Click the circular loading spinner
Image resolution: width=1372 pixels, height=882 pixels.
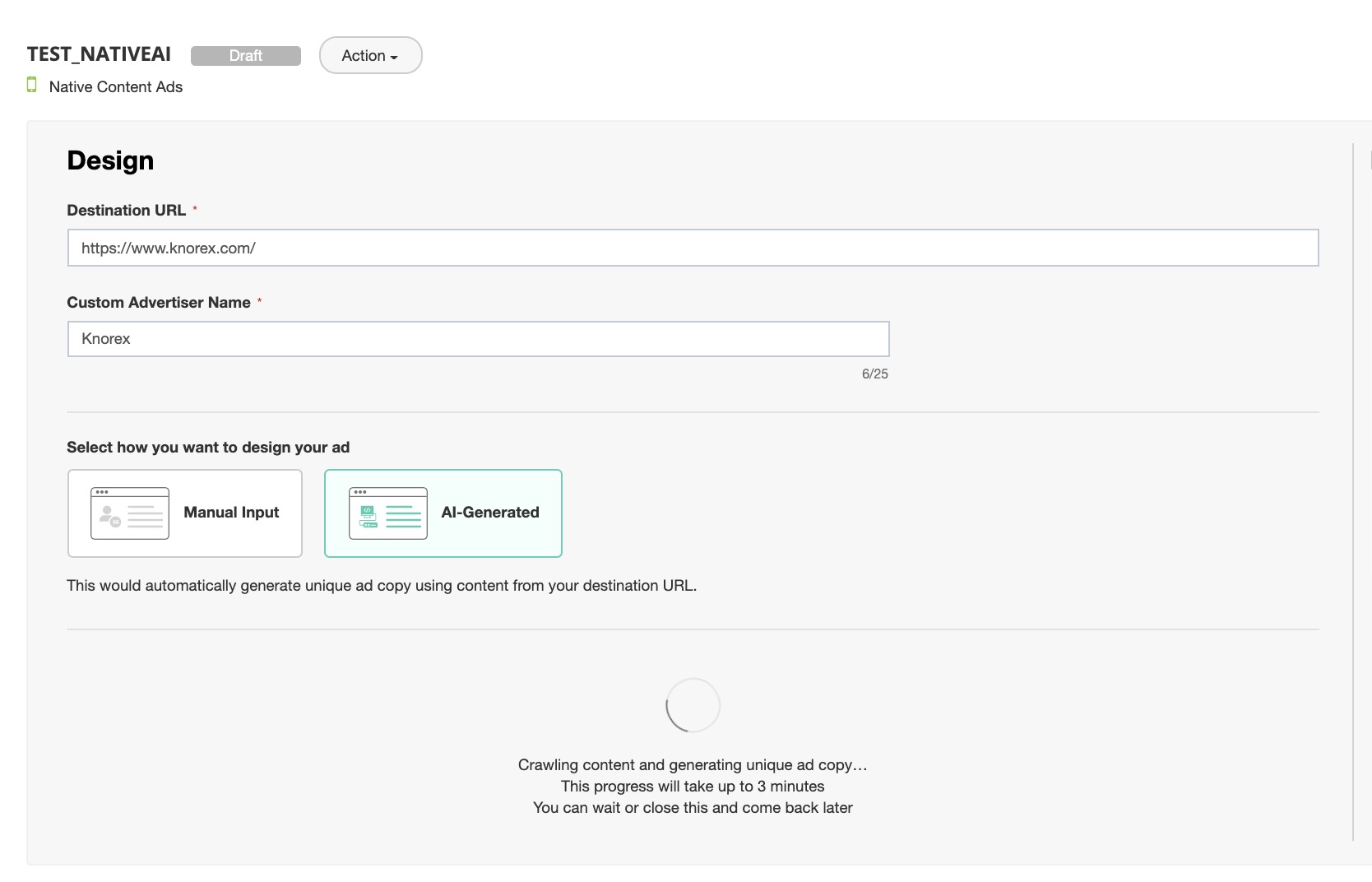coord(693,705)
